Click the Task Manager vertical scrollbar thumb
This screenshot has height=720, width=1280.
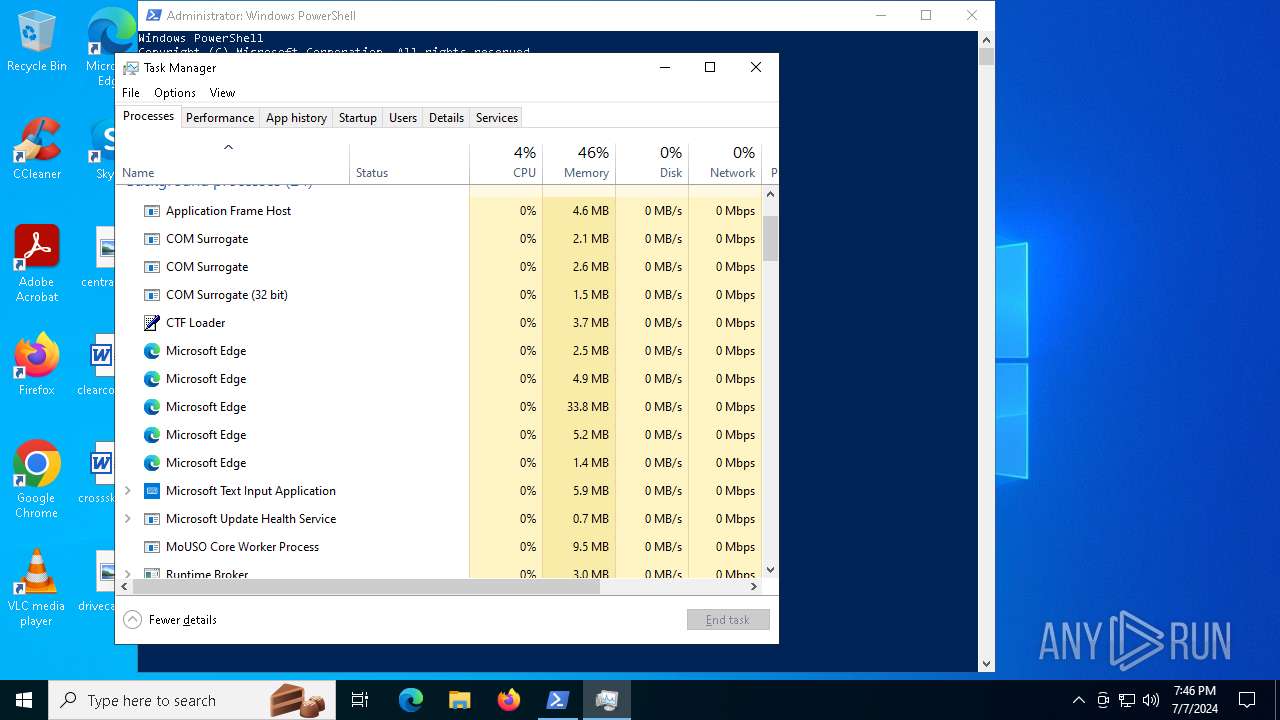click(770, 238)
